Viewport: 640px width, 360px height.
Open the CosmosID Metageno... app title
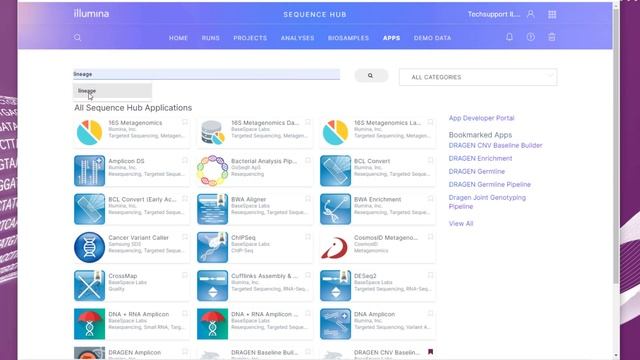[x=386, y=238]
